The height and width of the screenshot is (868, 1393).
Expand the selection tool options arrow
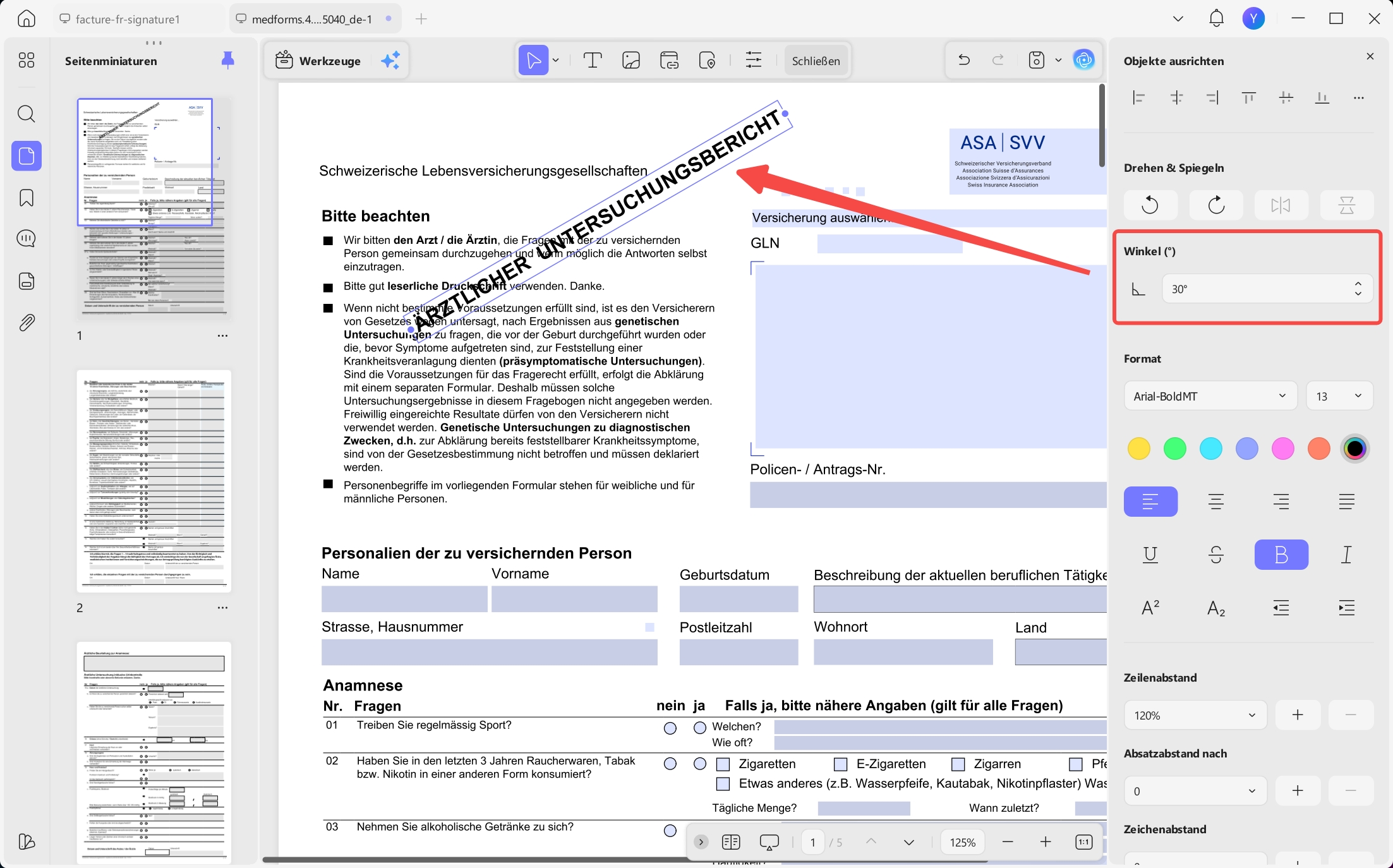(556, 61)
